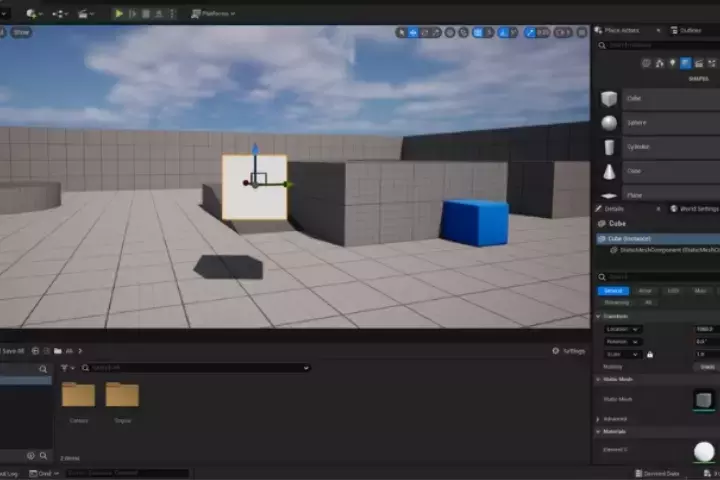Open the rotation snap angle value
Viewport: 720px width, 480px height.
pos(514,32)
